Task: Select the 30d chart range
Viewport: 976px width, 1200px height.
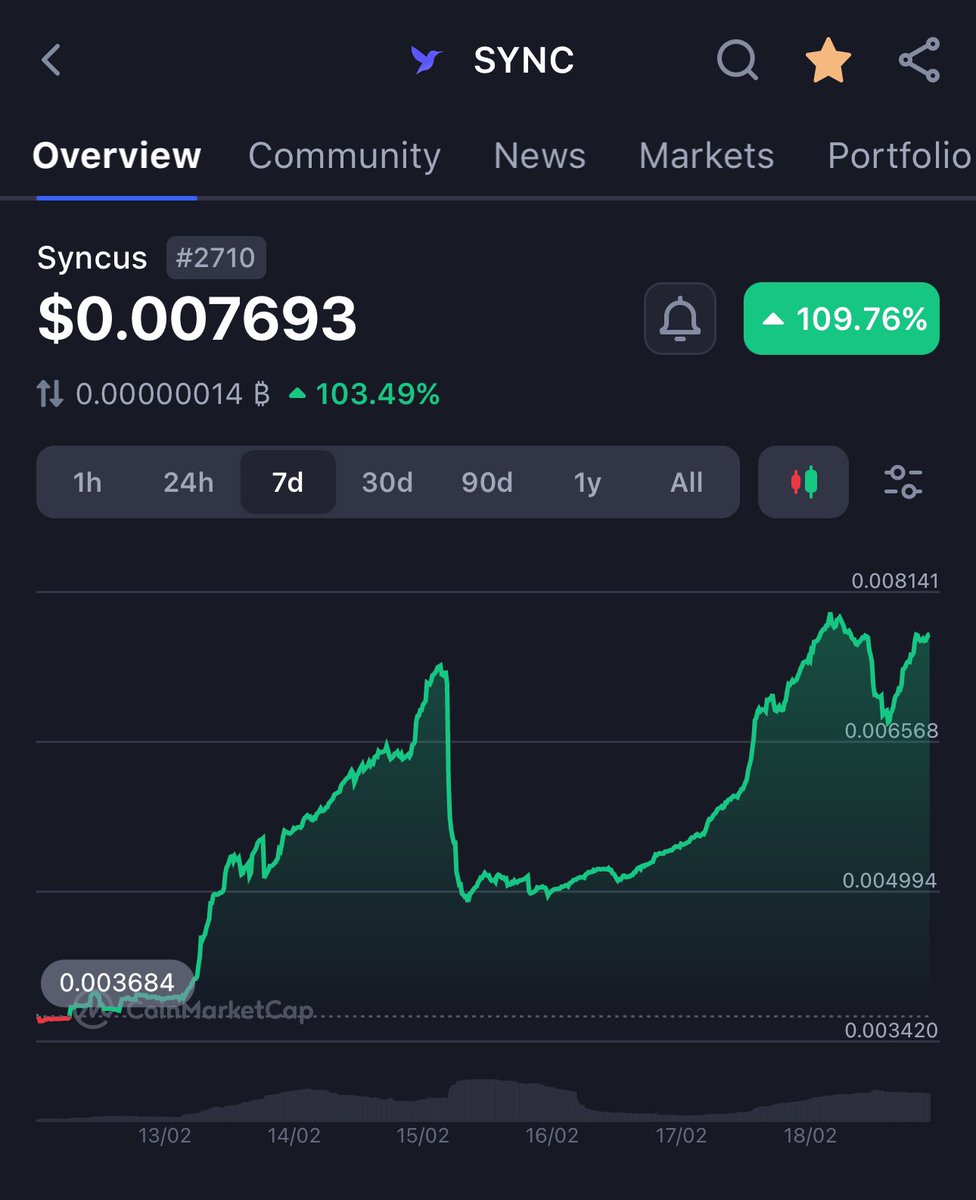Action: point(387,482)
